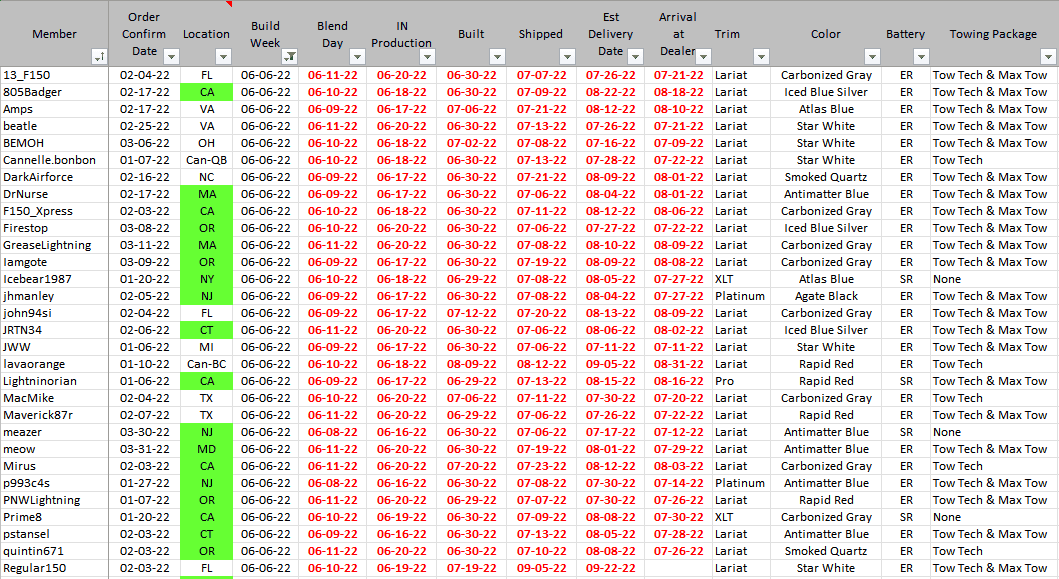This screenshot has height=579, width=1059.
Task: Open the Trim column filter arrow
Action: 760,57
